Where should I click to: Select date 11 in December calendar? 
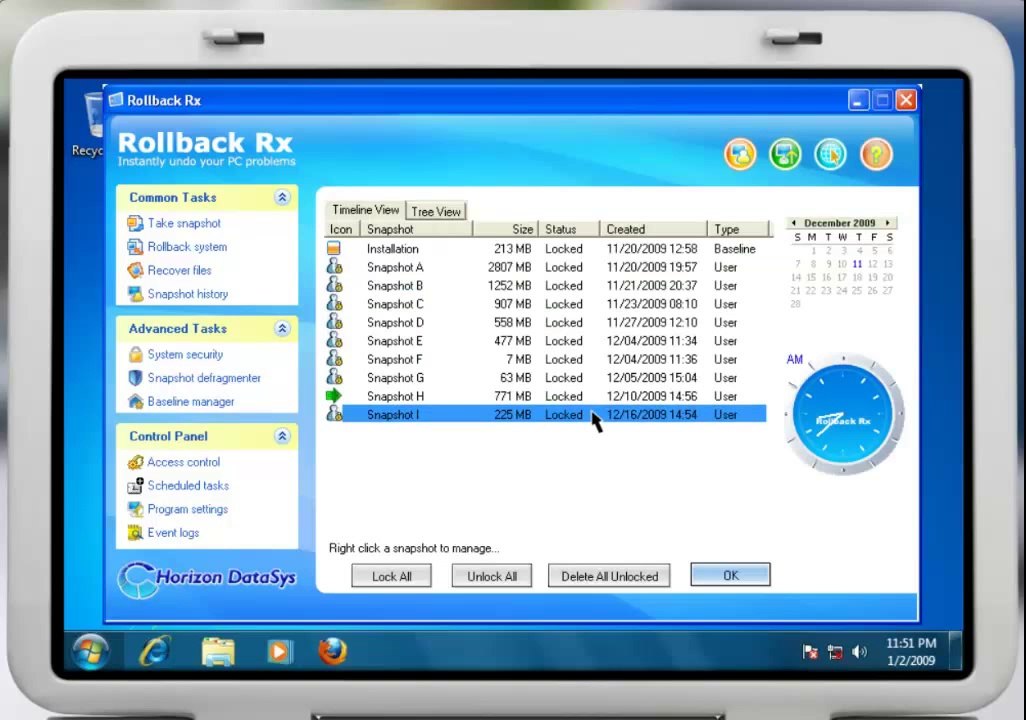(x=857, y=264)
